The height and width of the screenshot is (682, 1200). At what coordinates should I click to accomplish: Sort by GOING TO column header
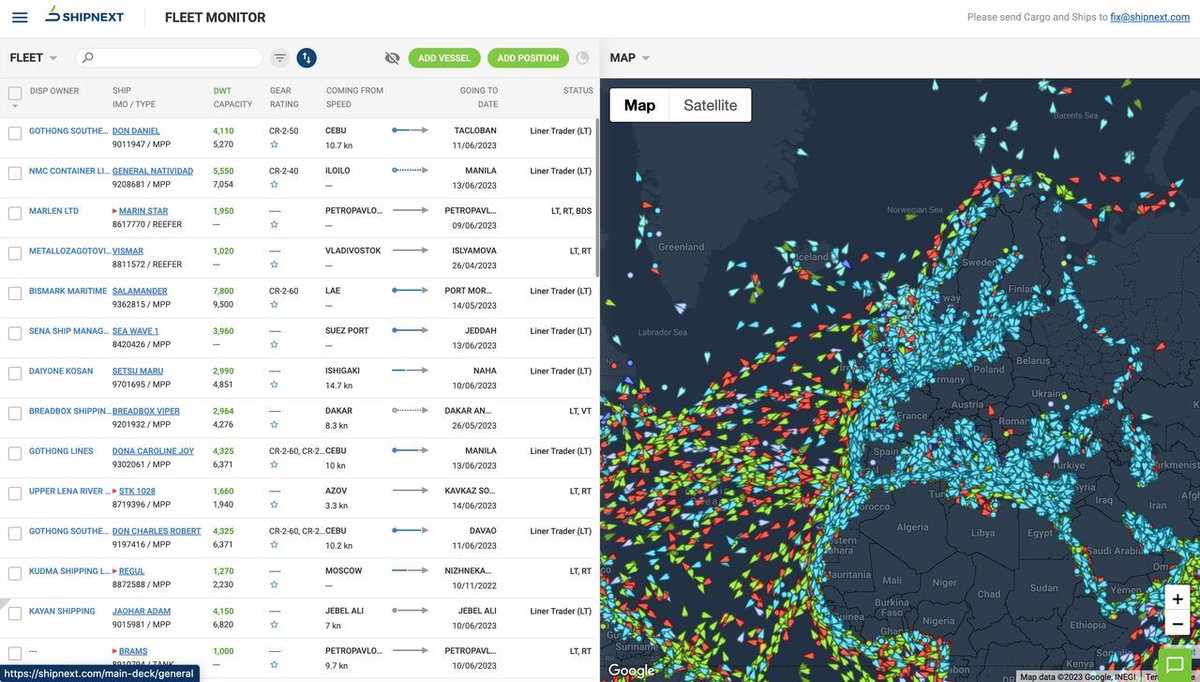pos(479,90)
